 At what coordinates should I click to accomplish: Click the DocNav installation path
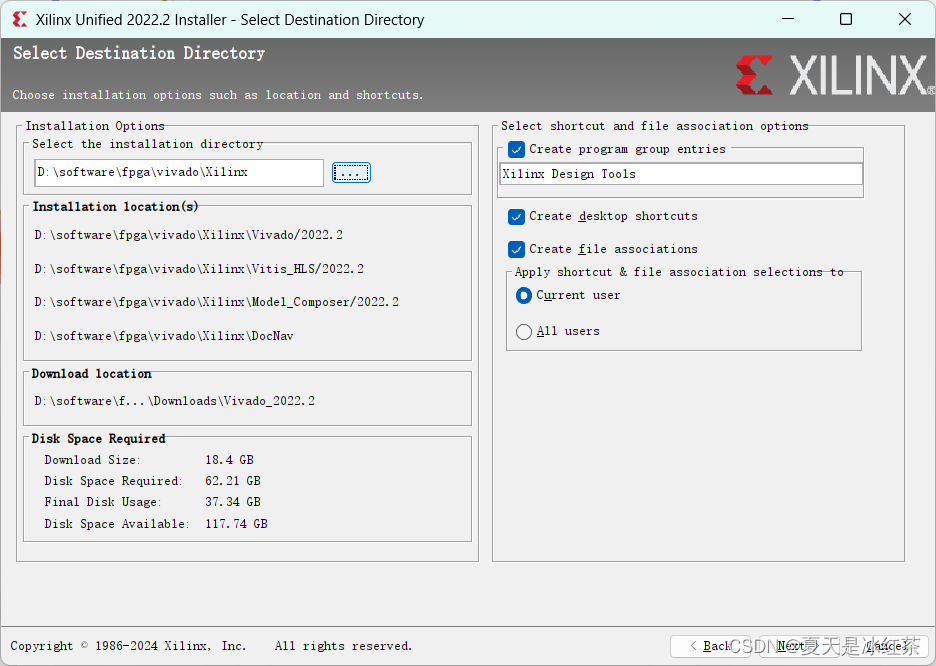point(164,336)
